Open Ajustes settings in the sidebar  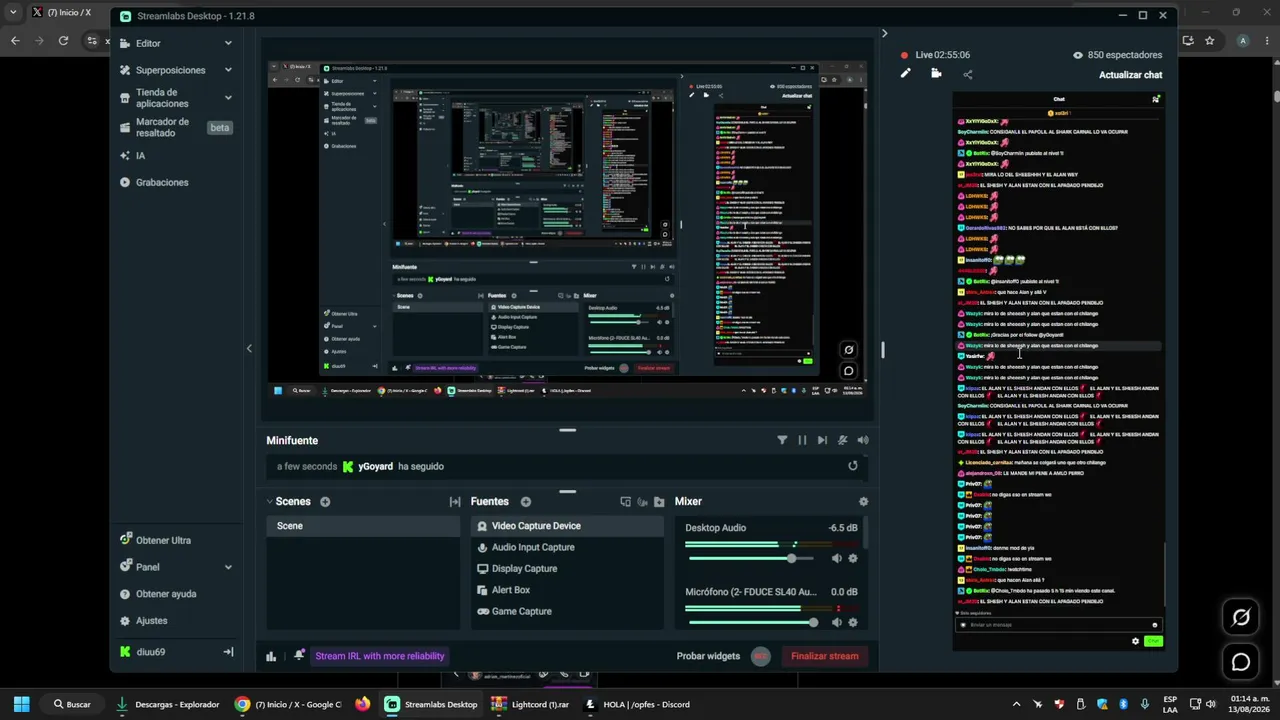click(143, 621)
